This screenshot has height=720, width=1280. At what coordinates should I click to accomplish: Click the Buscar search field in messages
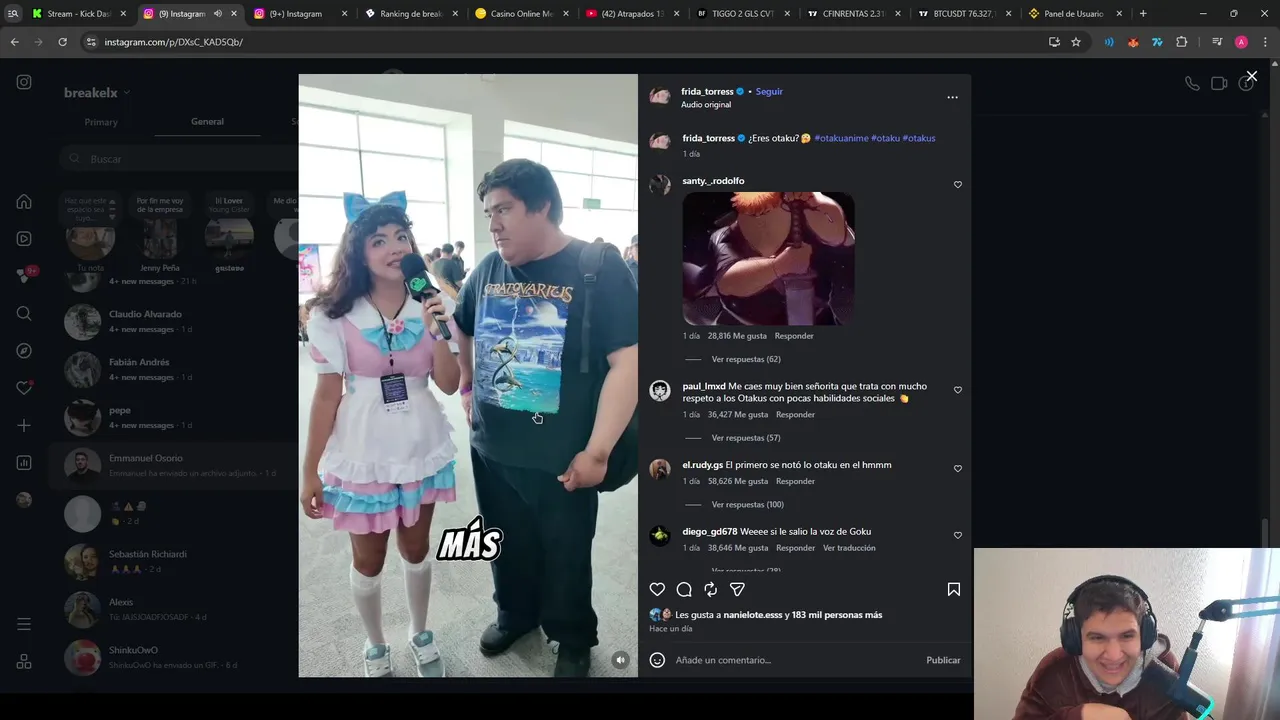[178, 159]
